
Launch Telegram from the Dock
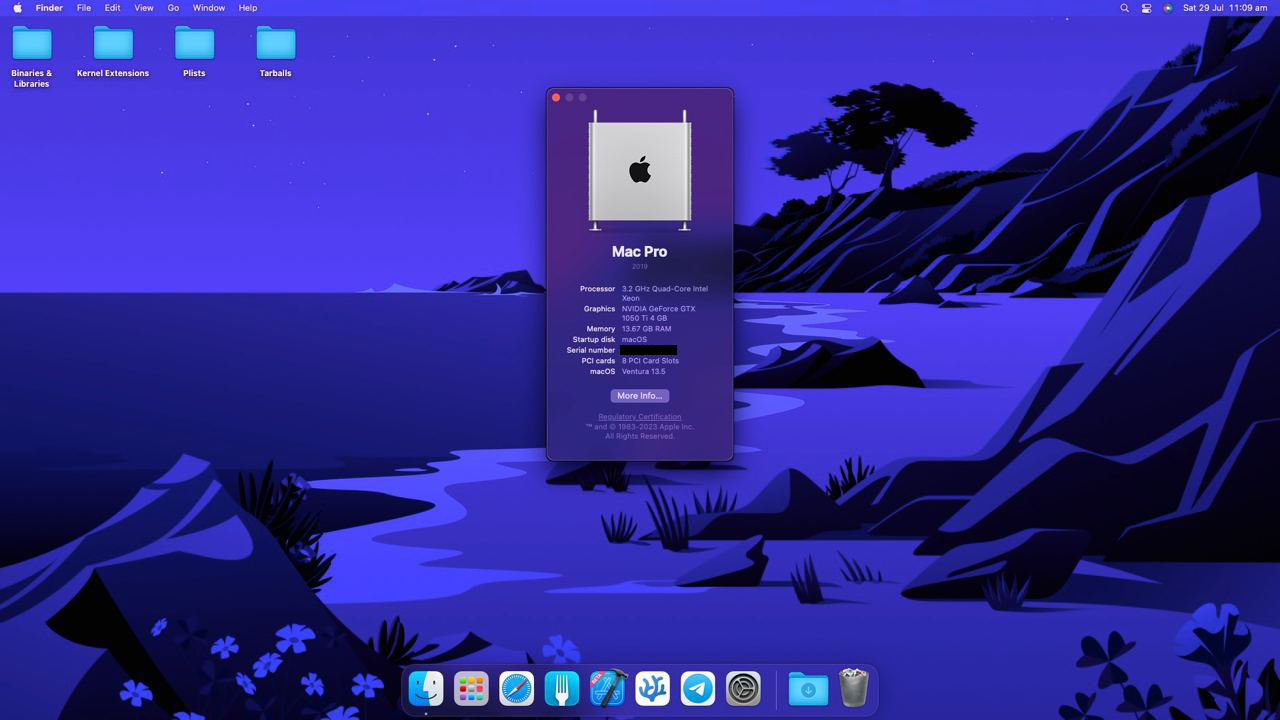click(x=698, y=688)
